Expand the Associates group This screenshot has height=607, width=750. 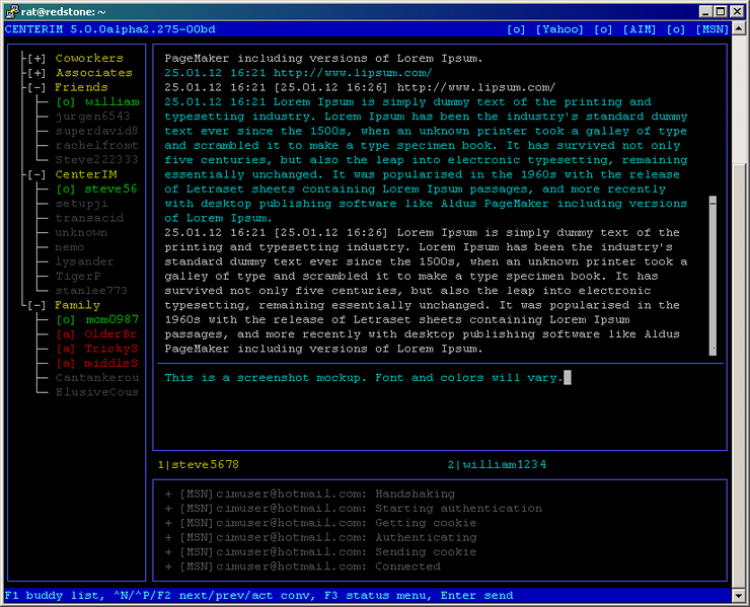[x=36, y=73]
